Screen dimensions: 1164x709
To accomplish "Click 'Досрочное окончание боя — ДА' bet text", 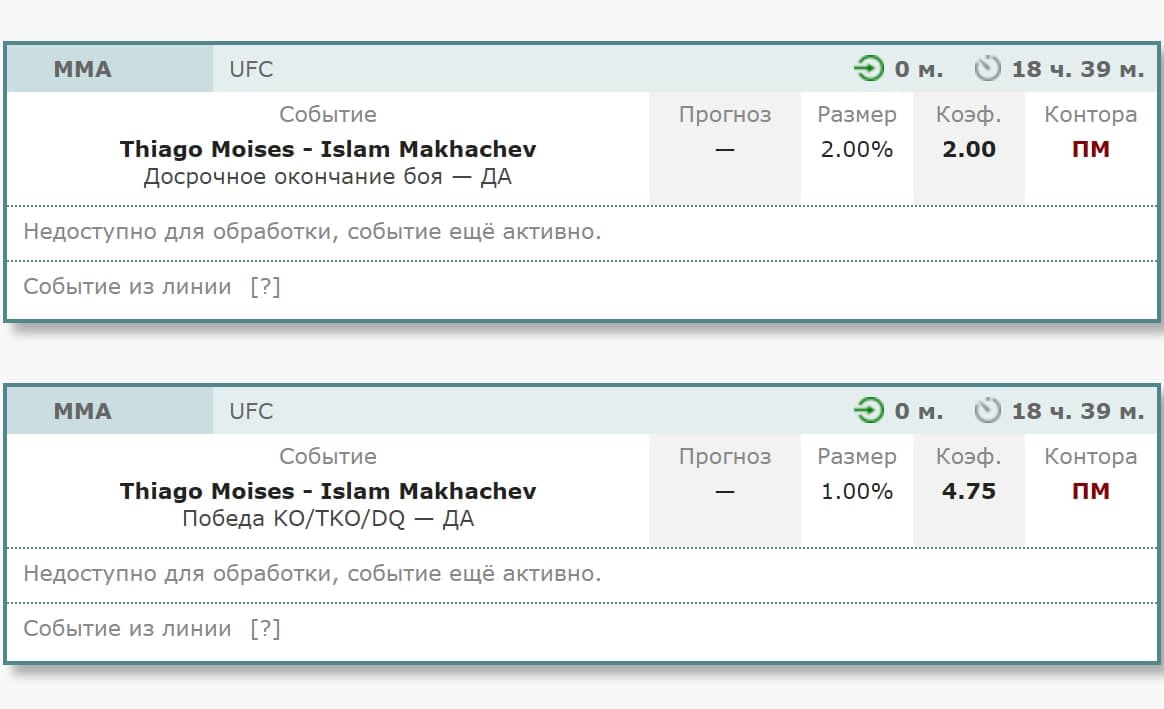I will [x=328, y=177].
